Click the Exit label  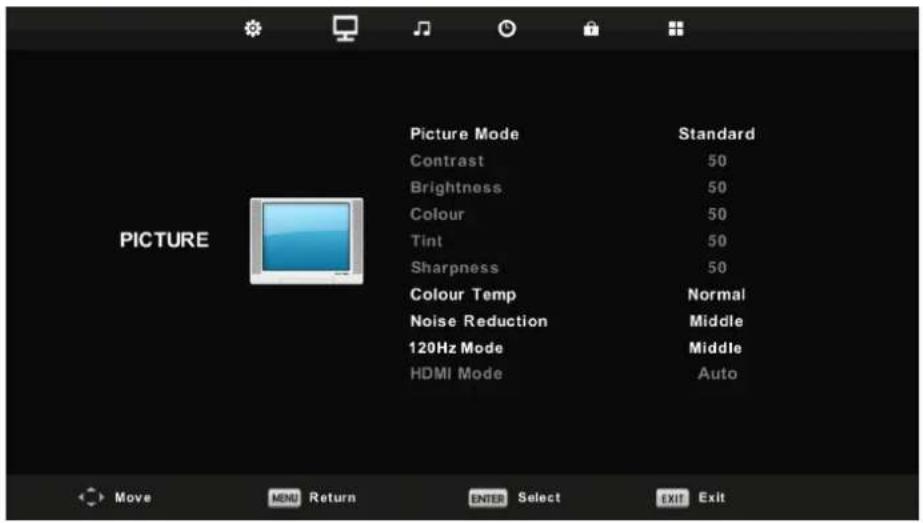pyautogui.click(x=712, y=498)
